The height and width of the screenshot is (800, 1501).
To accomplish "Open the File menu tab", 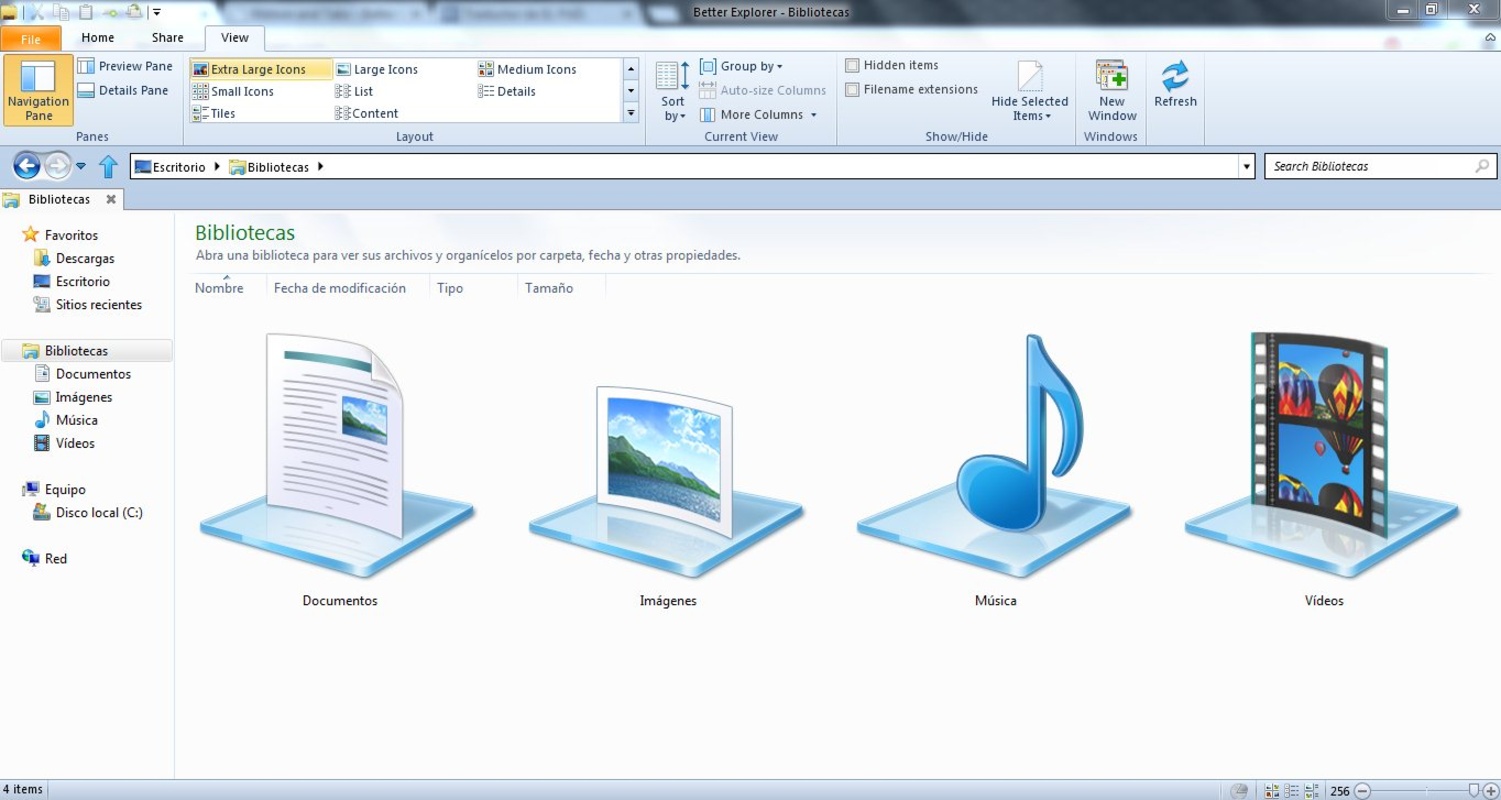I will (31, 39).
